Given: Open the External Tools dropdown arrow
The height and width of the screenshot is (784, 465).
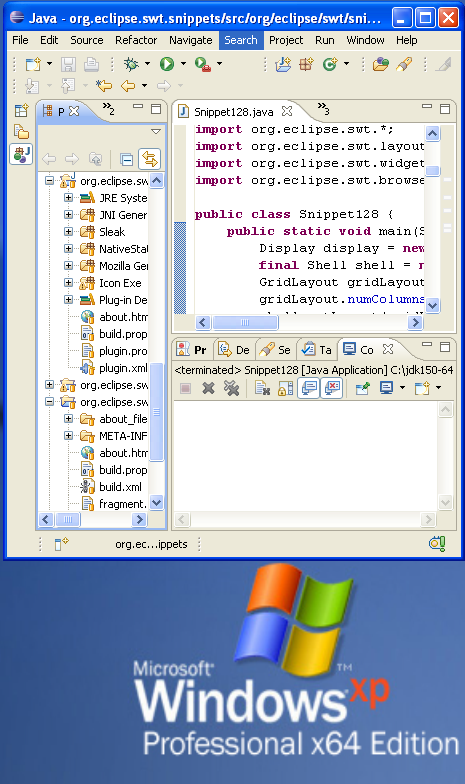Looking at the screenshot, I should [219, 64].
